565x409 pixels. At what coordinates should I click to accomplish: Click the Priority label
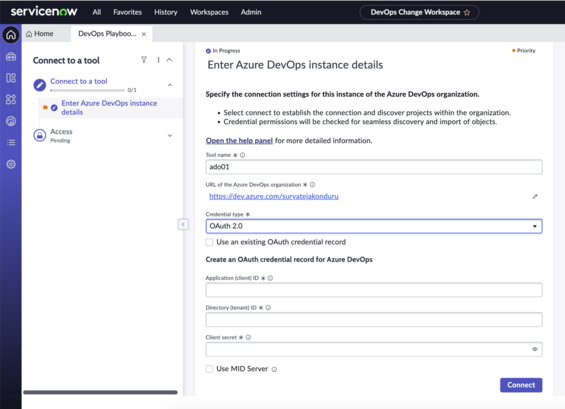526,51
